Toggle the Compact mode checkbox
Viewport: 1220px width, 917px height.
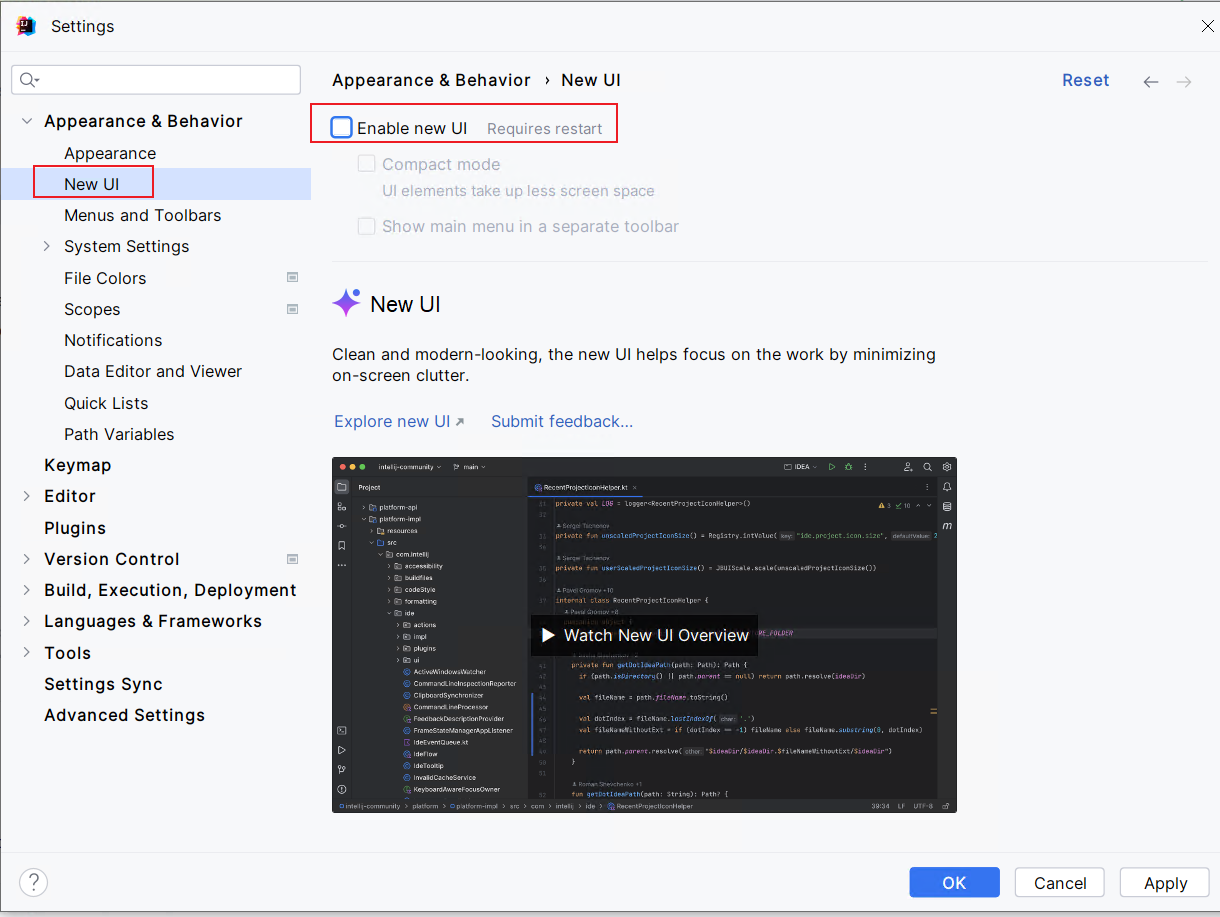367,164
